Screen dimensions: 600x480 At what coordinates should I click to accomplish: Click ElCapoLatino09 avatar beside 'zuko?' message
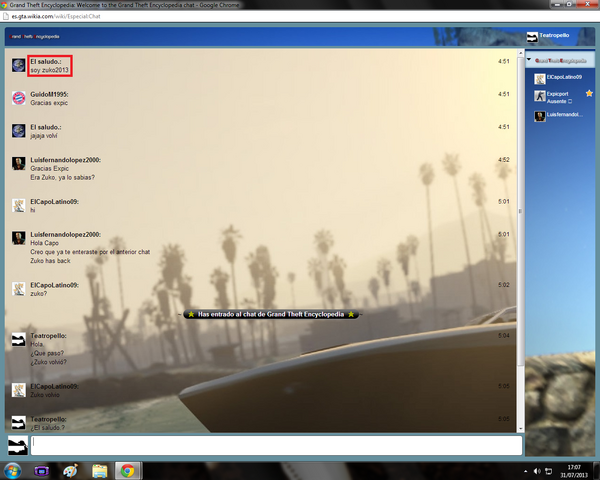[18, 289]
